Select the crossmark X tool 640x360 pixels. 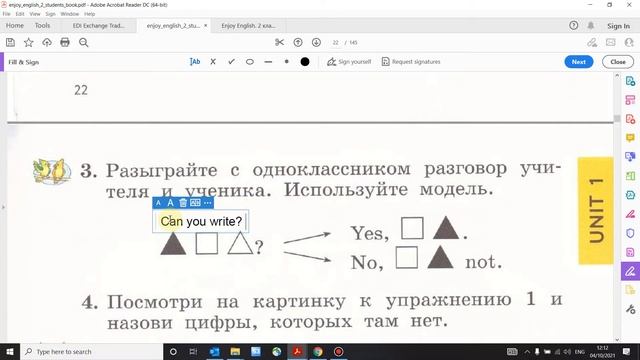(213, 62)
